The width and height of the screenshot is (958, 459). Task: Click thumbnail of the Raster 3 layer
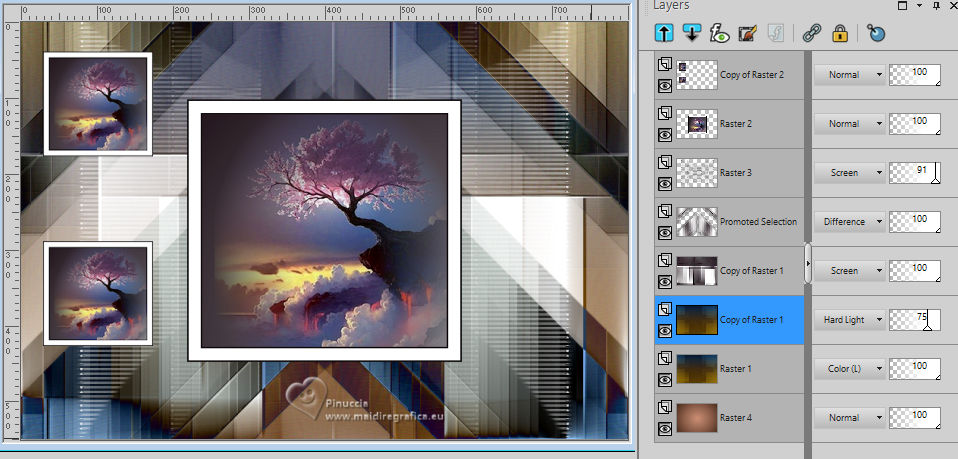pyautogui.click(x=697, y=172)
